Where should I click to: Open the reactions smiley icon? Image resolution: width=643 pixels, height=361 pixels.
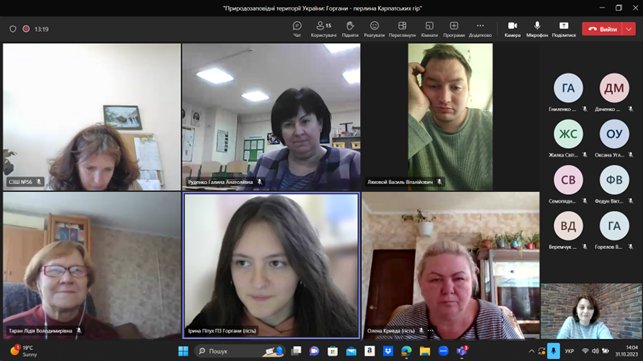pos(374,29)
